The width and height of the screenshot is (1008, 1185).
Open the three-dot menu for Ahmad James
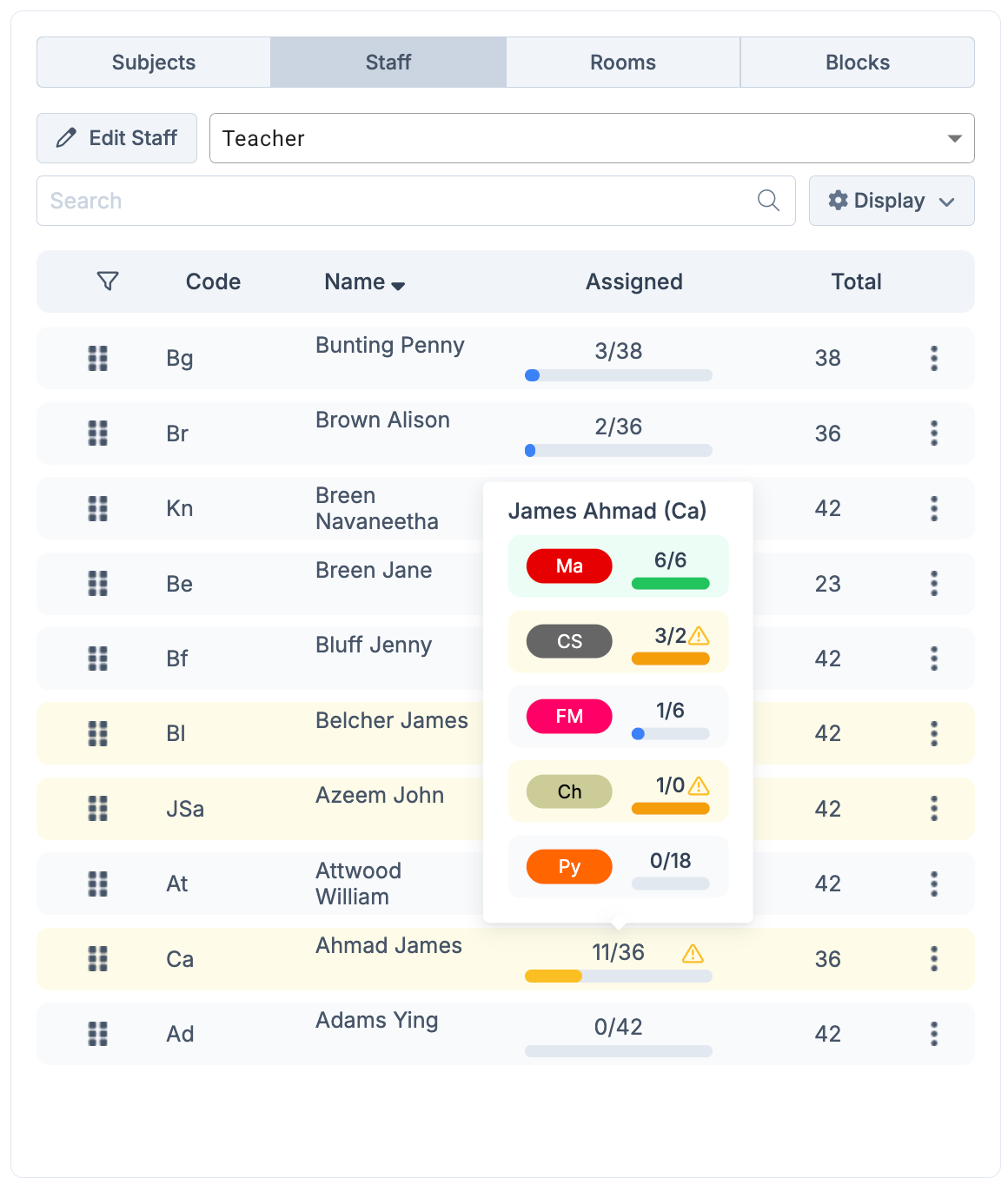point(934,958)
